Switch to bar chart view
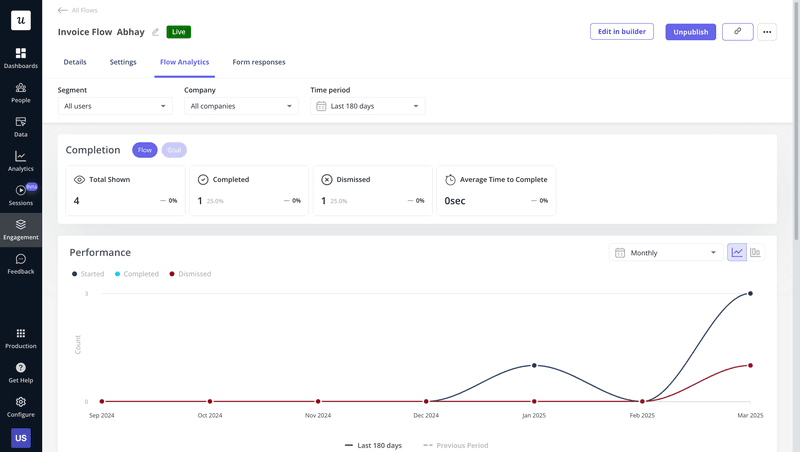Image resolution: width=800 pixels, height=452 pixels. 755,253
